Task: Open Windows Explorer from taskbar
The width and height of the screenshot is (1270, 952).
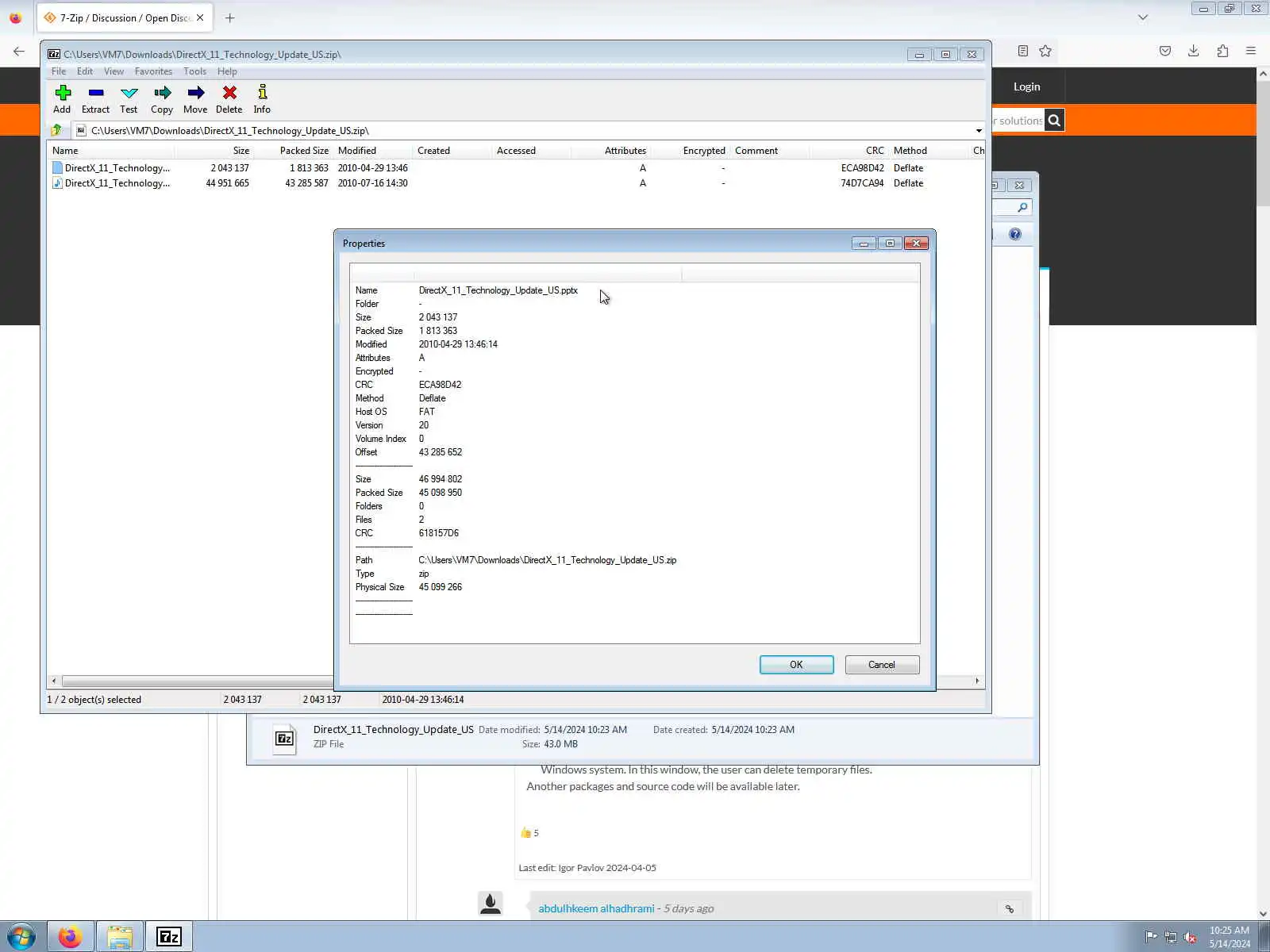Action: pyautogui.click(x=120, y=937)
